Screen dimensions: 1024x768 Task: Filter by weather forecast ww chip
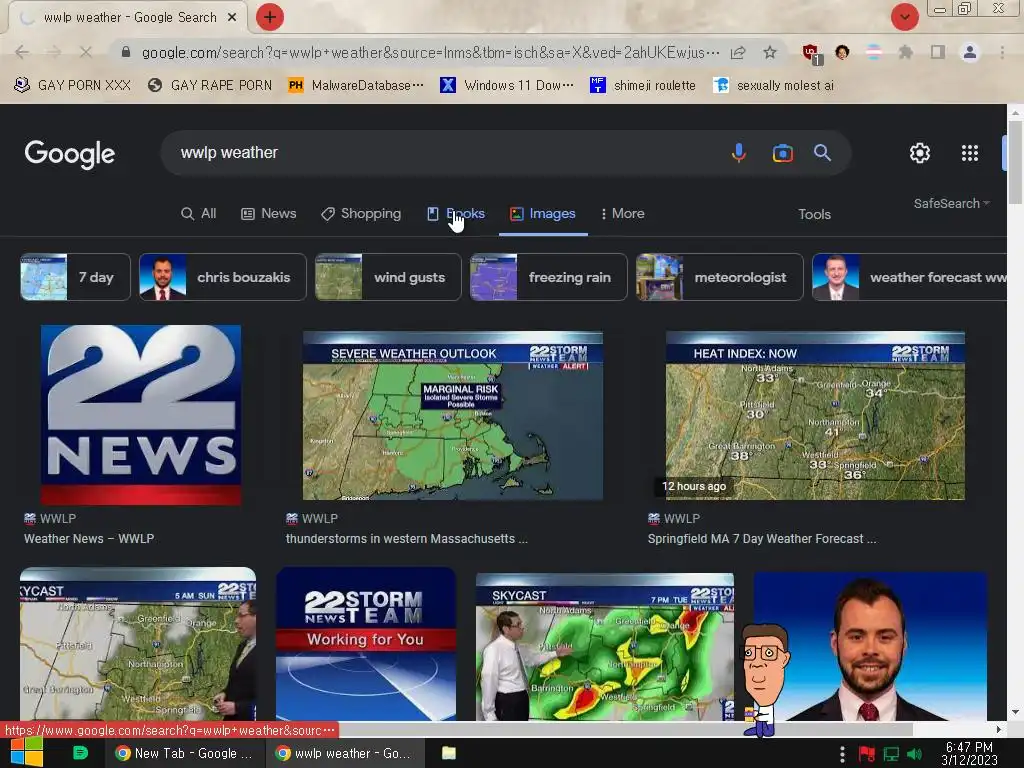pos(909,277)
